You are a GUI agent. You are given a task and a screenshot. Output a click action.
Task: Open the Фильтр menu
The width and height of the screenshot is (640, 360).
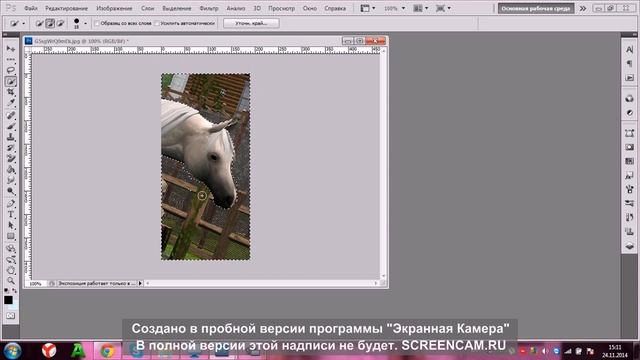[x=209, y=8]
